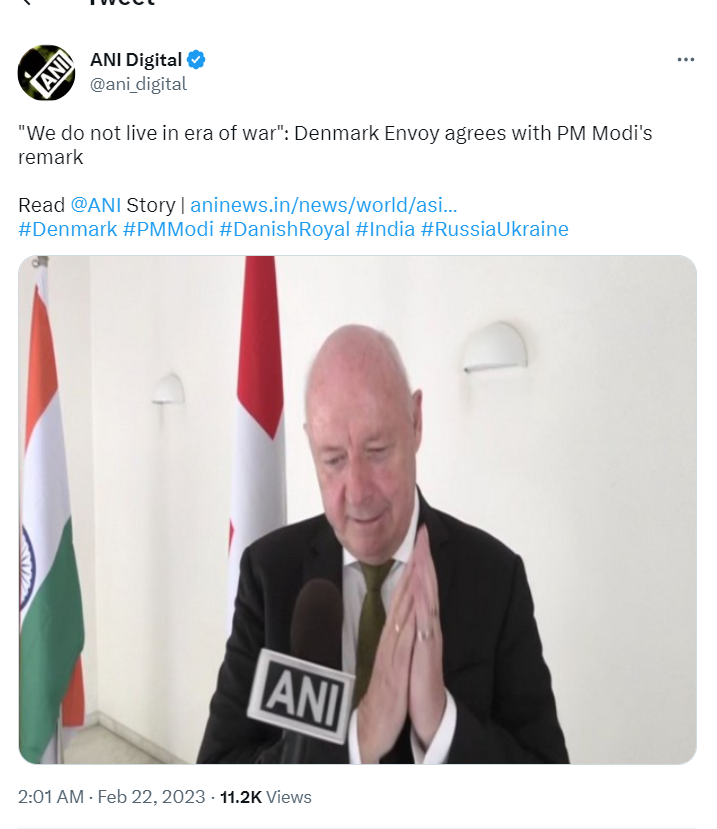
Task: Open the aninews.in story link
Action: tap(324, 205)
